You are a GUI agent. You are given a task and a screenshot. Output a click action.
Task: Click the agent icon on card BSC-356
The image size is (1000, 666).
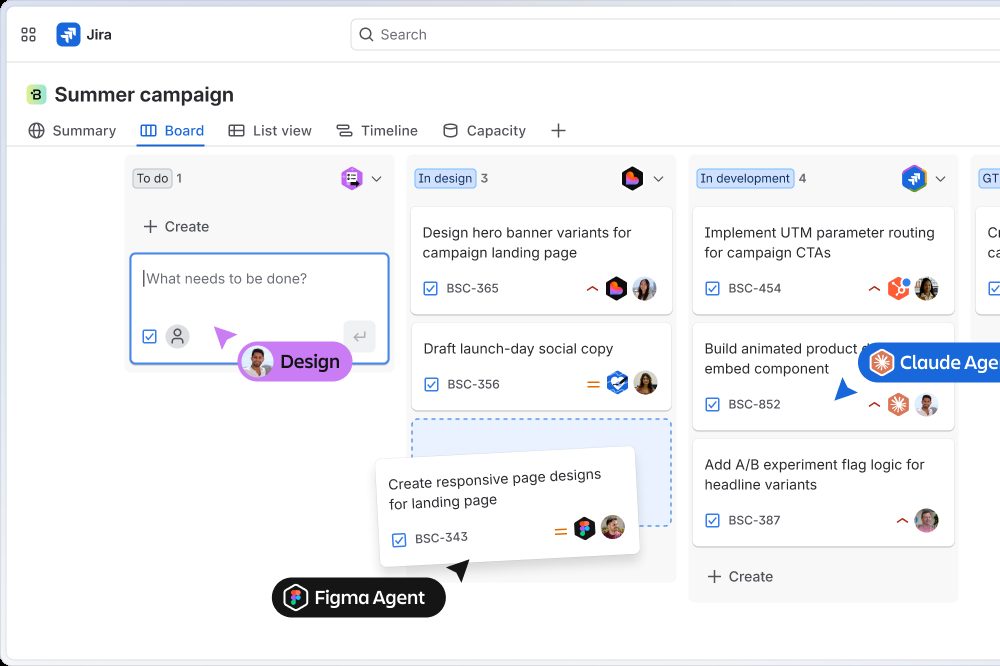(x=617, y=383)
